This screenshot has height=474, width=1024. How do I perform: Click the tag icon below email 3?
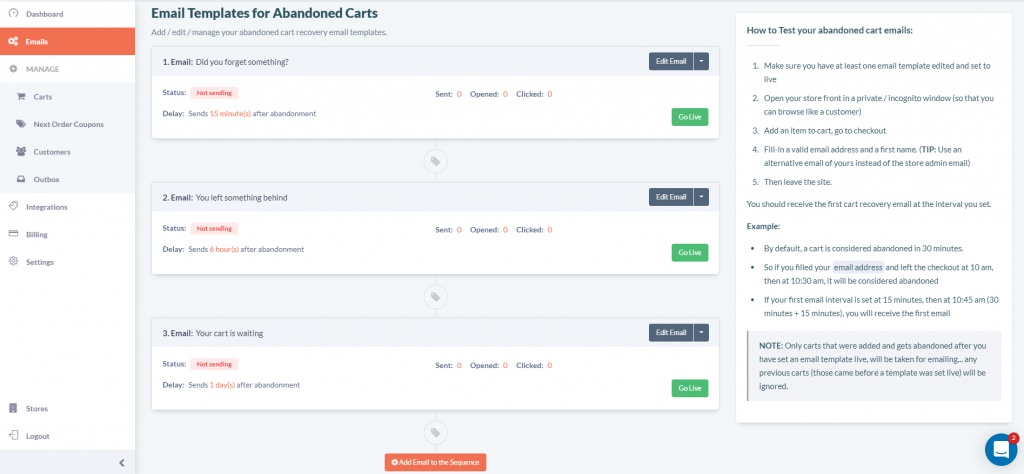(436, 432)
